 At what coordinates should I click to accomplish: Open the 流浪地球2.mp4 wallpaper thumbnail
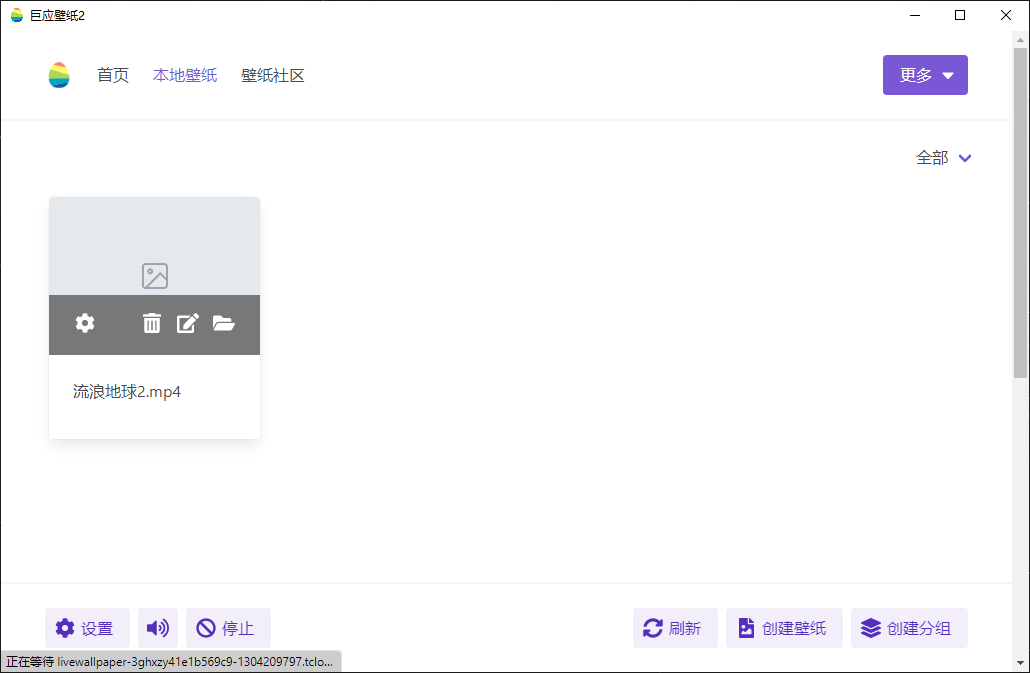pyautogui.click(x=154, y=245)
